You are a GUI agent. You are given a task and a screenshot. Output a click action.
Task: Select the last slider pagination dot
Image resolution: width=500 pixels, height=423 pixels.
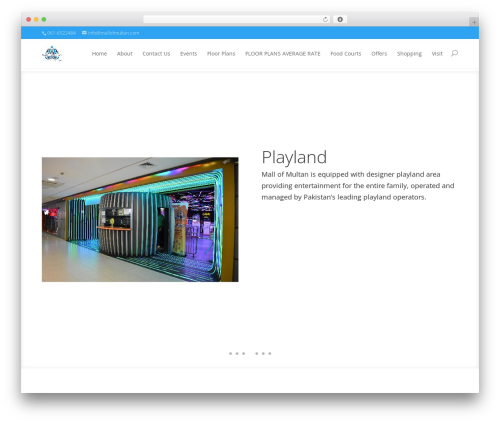[x=270, y=353]
